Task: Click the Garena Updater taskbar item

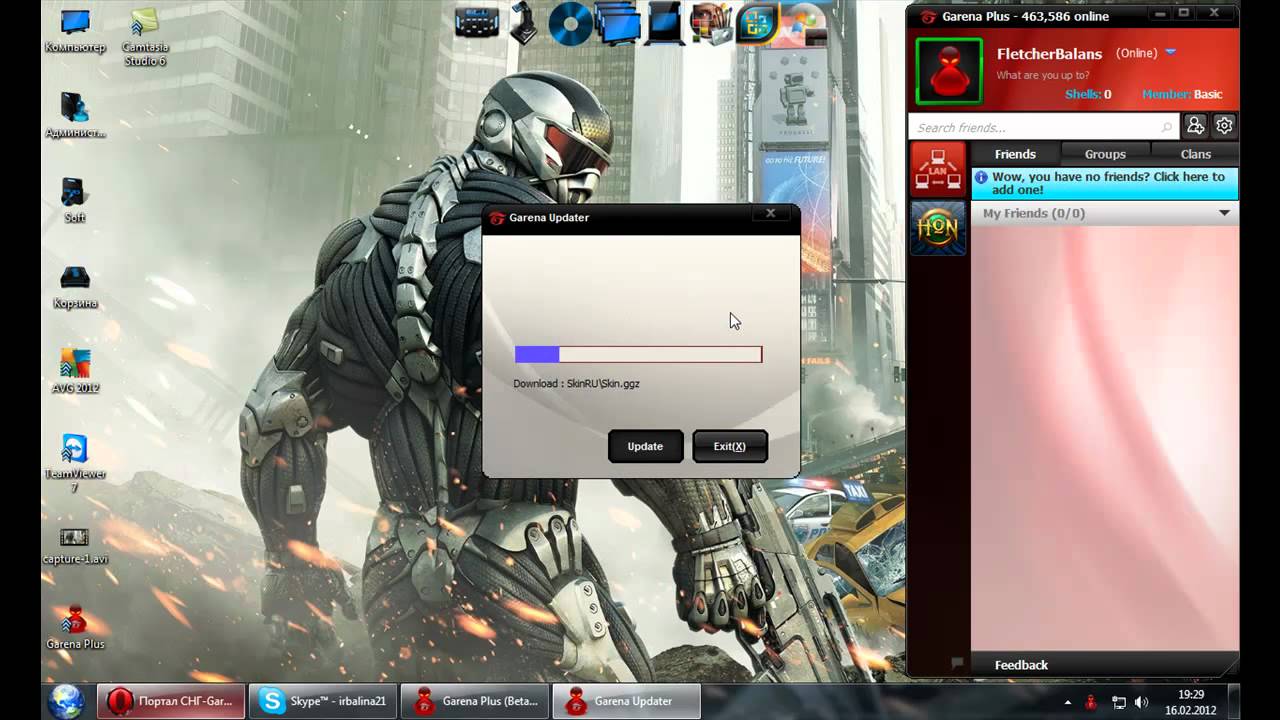Action: click(x=627, y=701)
